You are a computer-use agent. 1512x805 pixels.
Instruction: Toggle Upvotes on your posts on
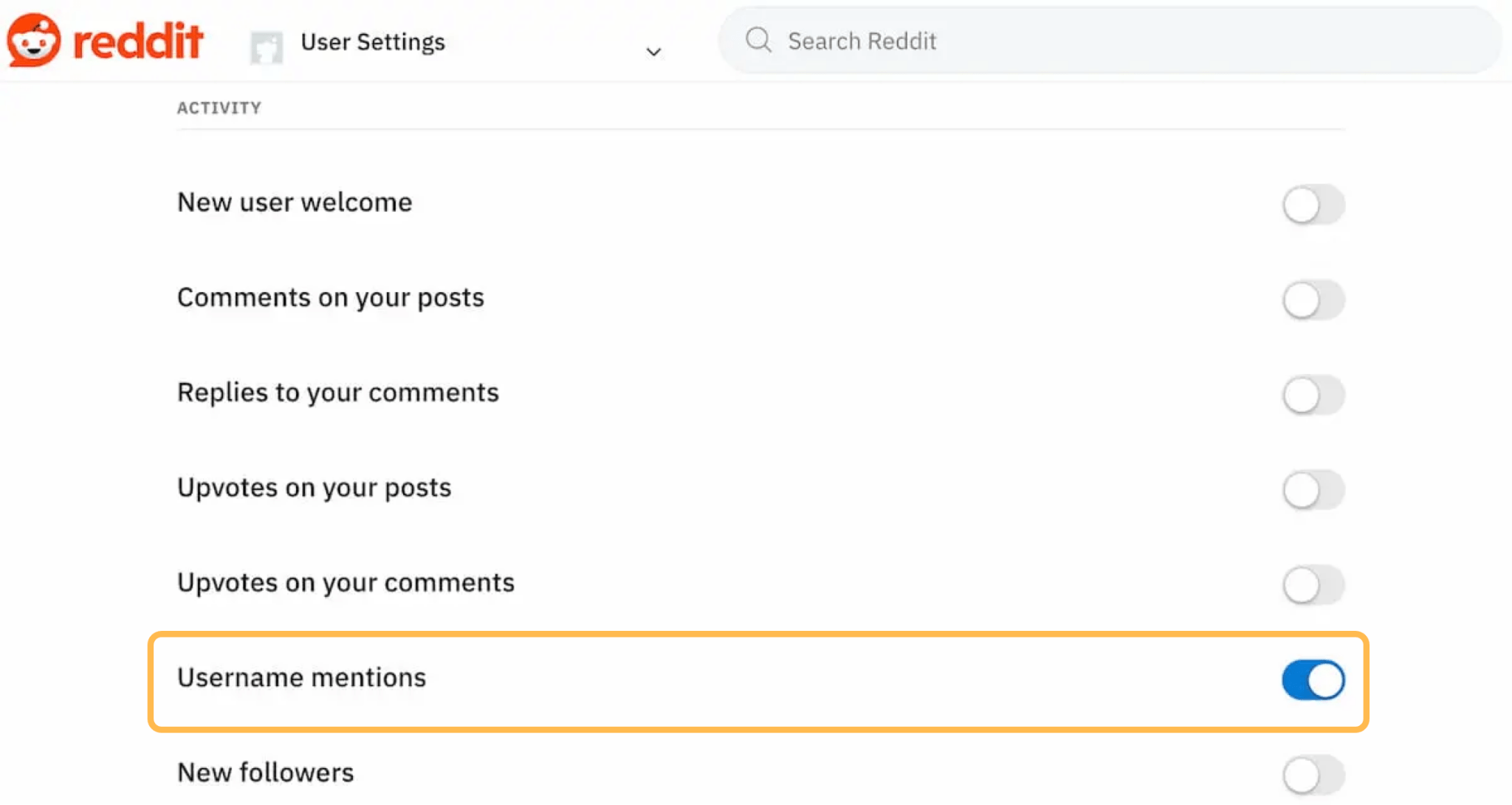click(1313, 489)
